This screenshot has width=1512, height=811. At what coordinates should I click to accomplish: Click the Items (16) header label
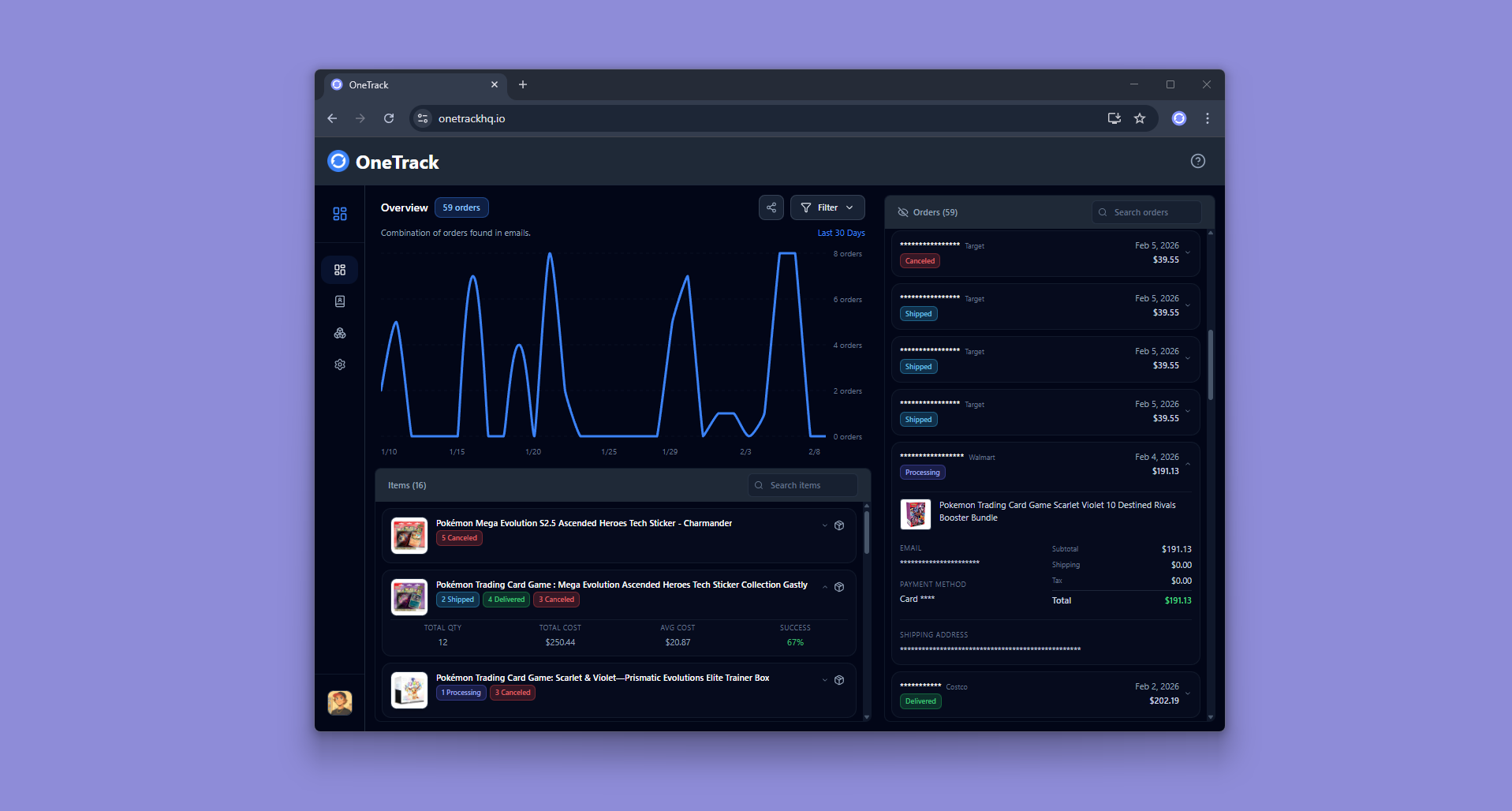click(x=407, y=485)
